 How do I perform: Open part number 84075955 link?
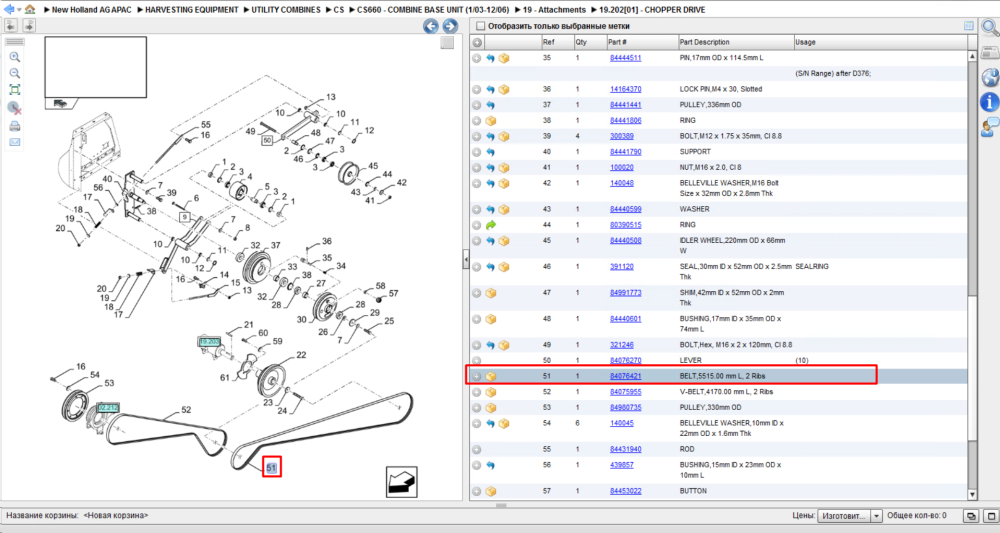(626, 392)
